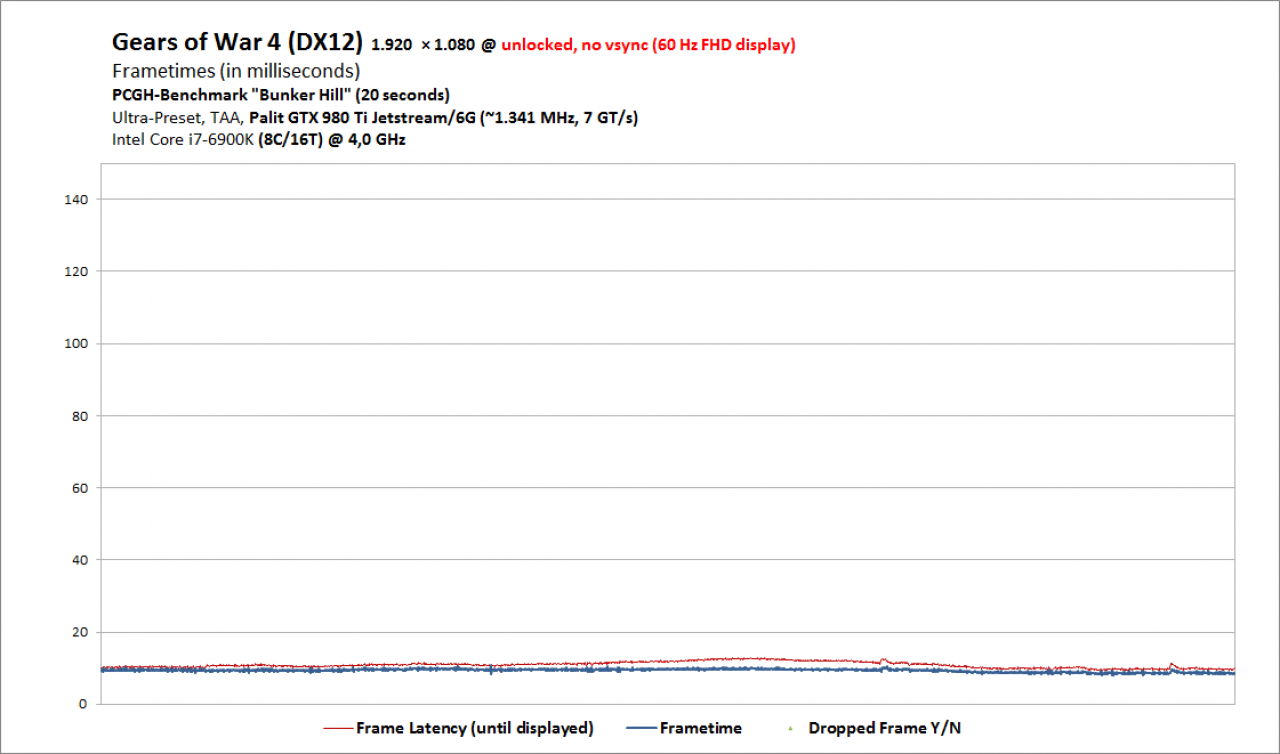Image resolution: width=1280 pixels, height=754 pixels.
Task: Click the 80 y-axis label
Action: [x=81, y=416]
